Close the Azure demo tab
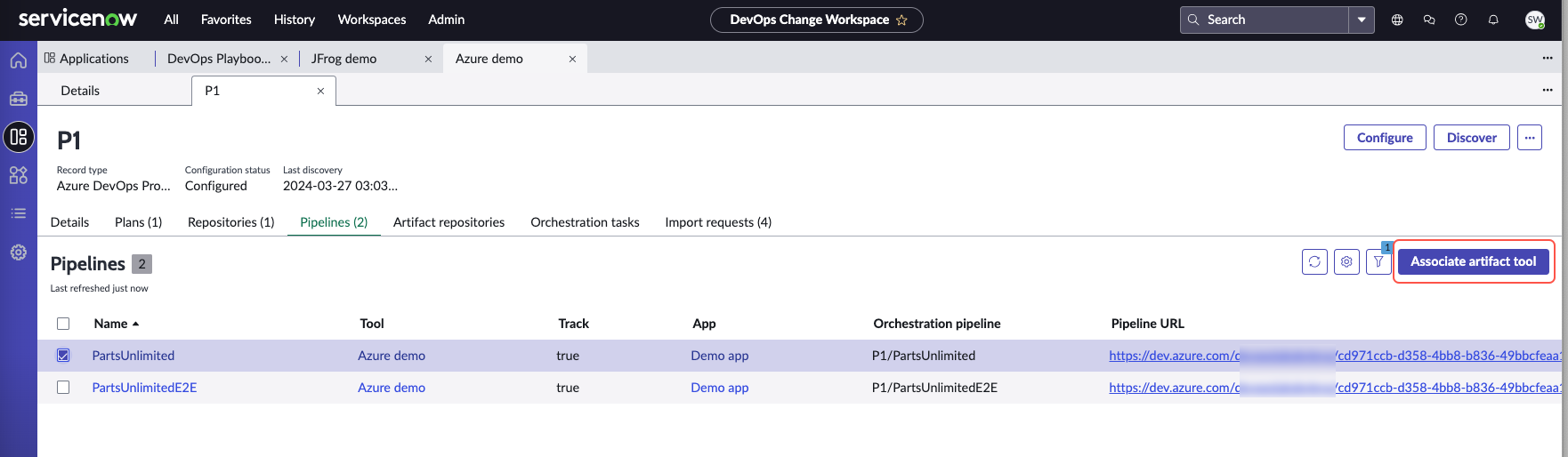The height and width of the screenshot is (457, 1568). coord(572,59)
